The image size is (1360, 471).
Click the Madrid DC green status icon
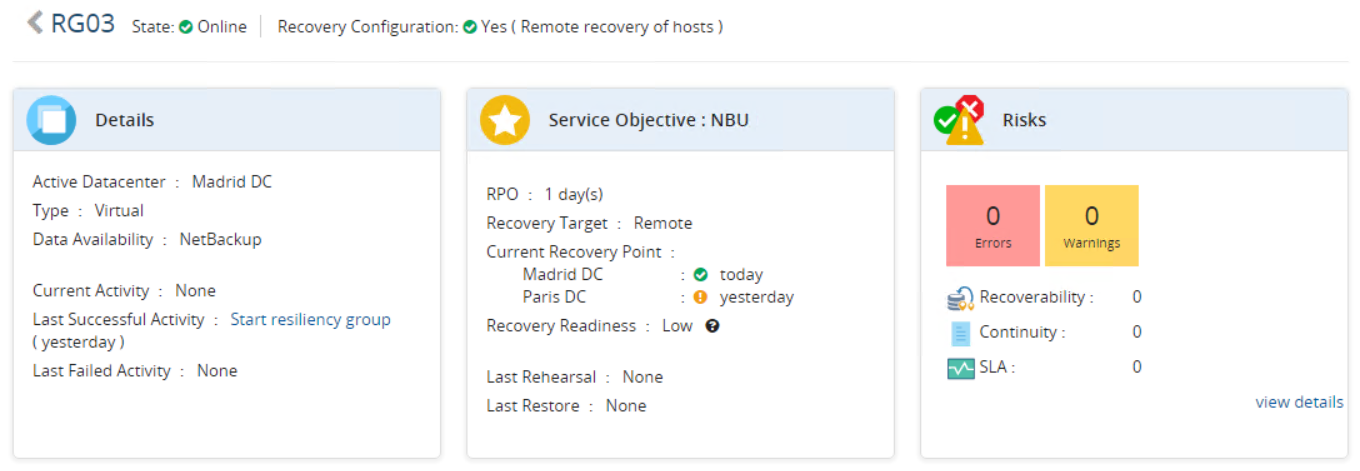point(700,274)
